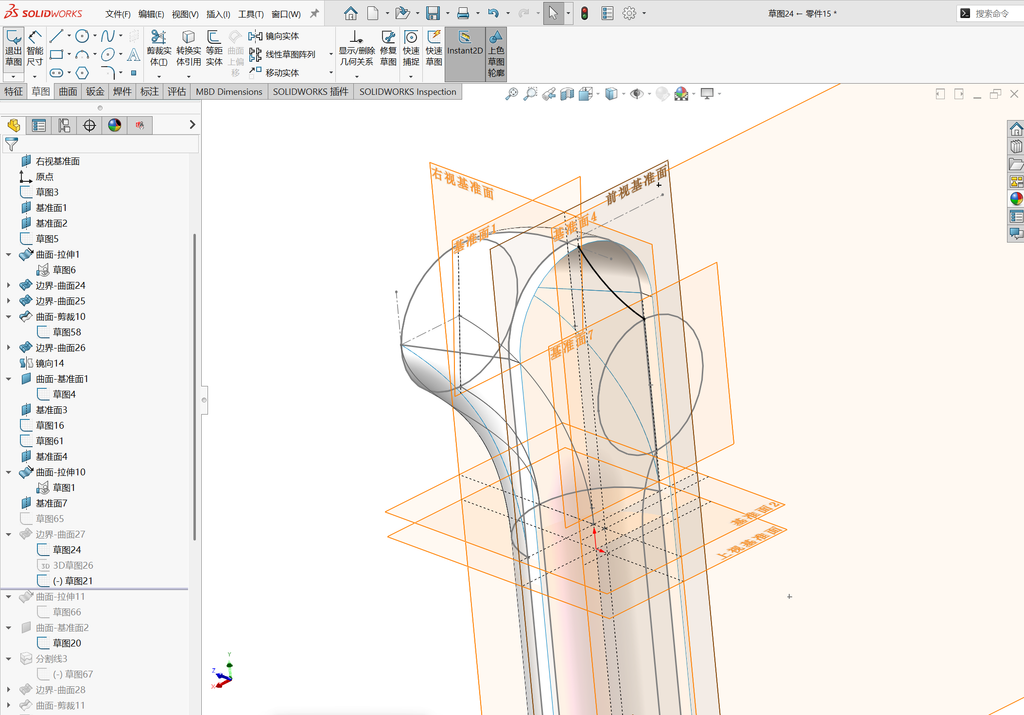Click the 搜索命令 search command field
1024x715 pixels.
992,13
